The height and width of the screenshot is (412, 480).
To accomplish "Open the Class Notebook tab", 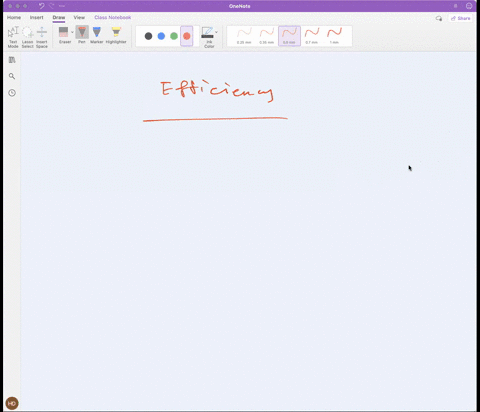I will (x=113, y=17).
